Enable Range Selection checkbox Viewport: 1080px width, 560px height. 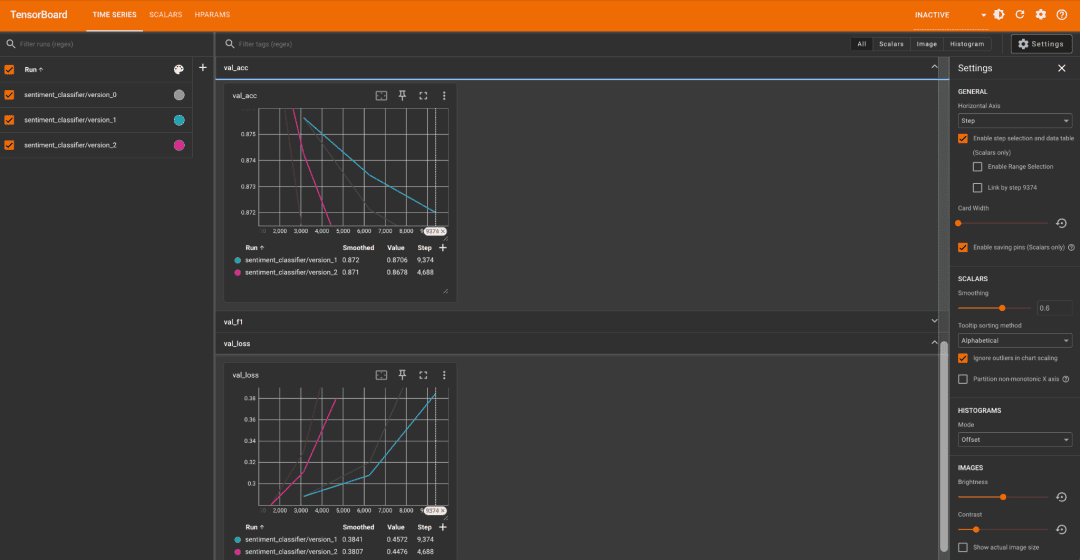tap(977, 167)
